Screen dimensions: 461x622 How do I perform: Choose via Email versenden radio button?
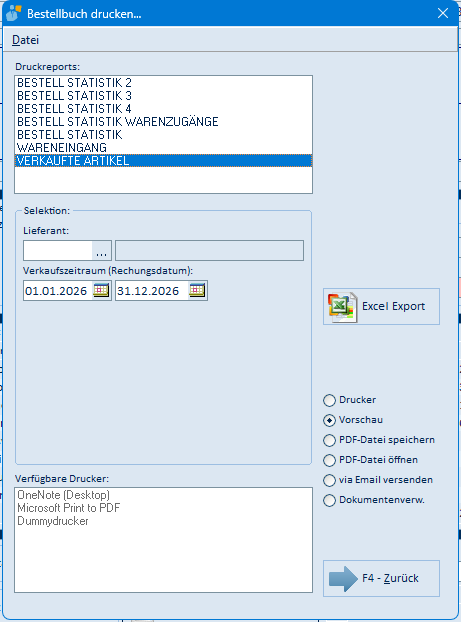point(329,480)
